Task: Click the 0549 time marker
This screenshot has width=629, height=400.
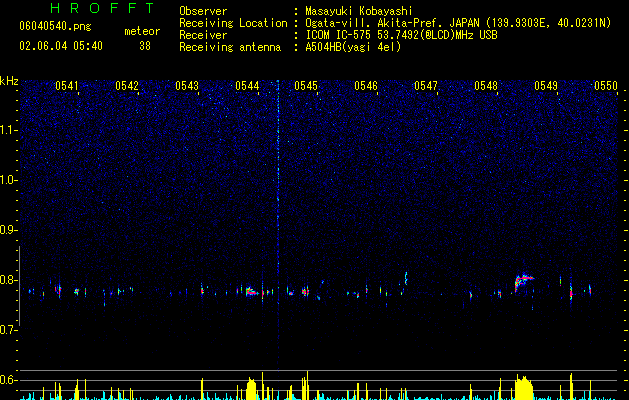Action: 546,86
